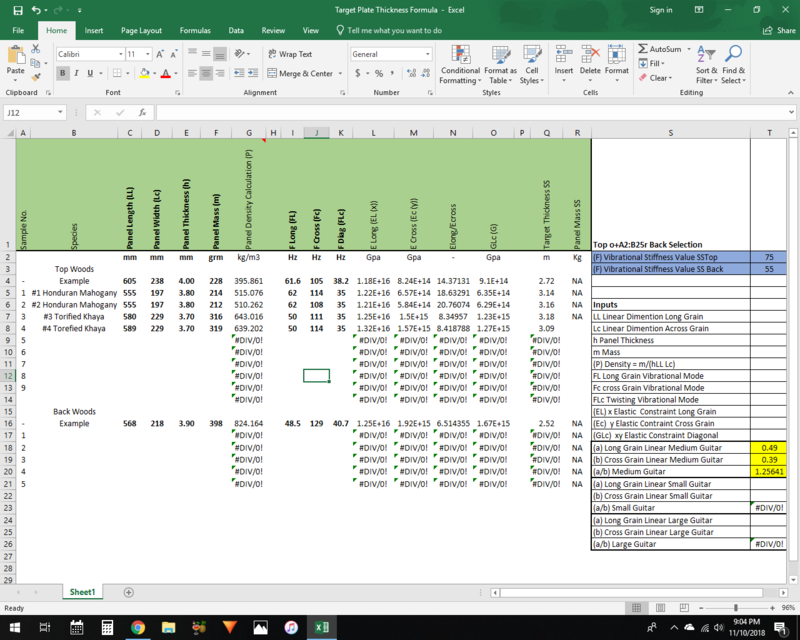Click the zoom slider handle
800x640 pixels.
tap(735, 607)
